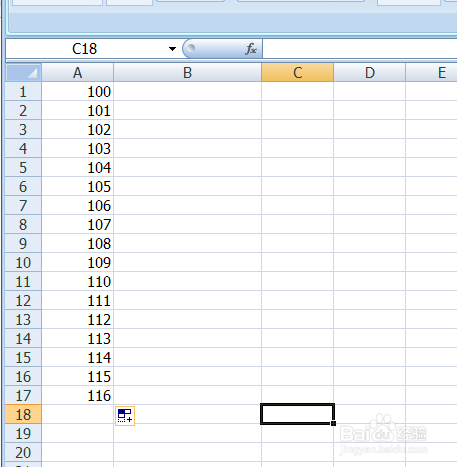
Task: Click the active cell C18
Action: [x=297, y=414]
